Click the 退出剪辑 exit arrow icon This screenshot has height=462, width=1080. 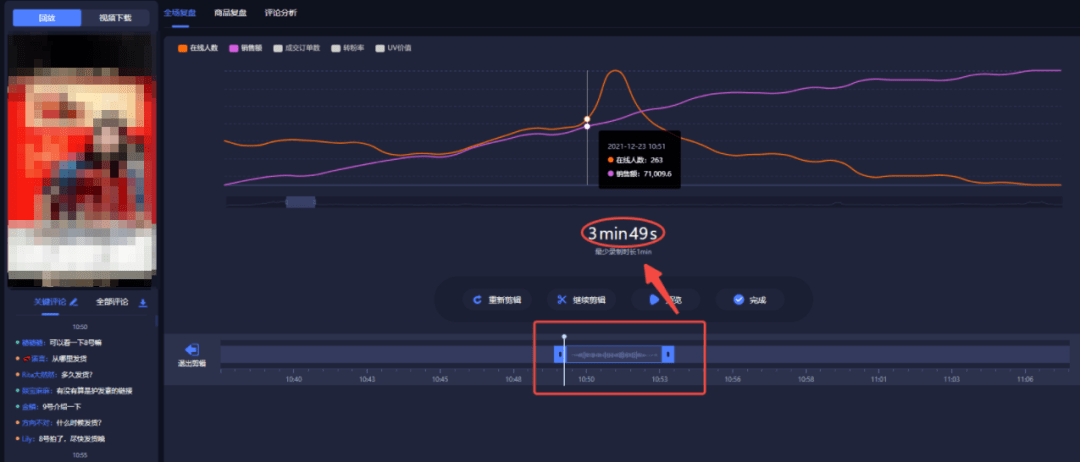point(192,350)
